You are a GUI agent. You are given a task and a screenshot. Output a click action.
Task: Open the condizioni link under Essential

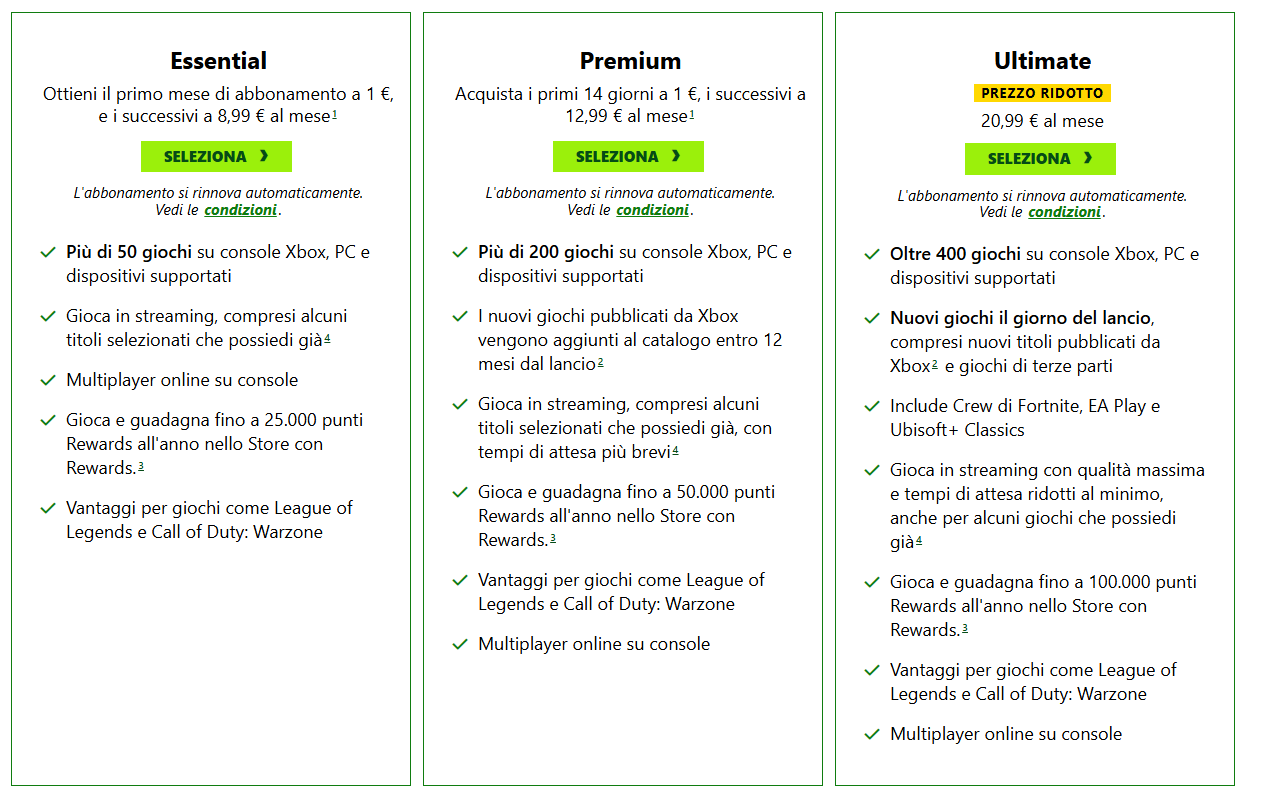tap(240, 210)
